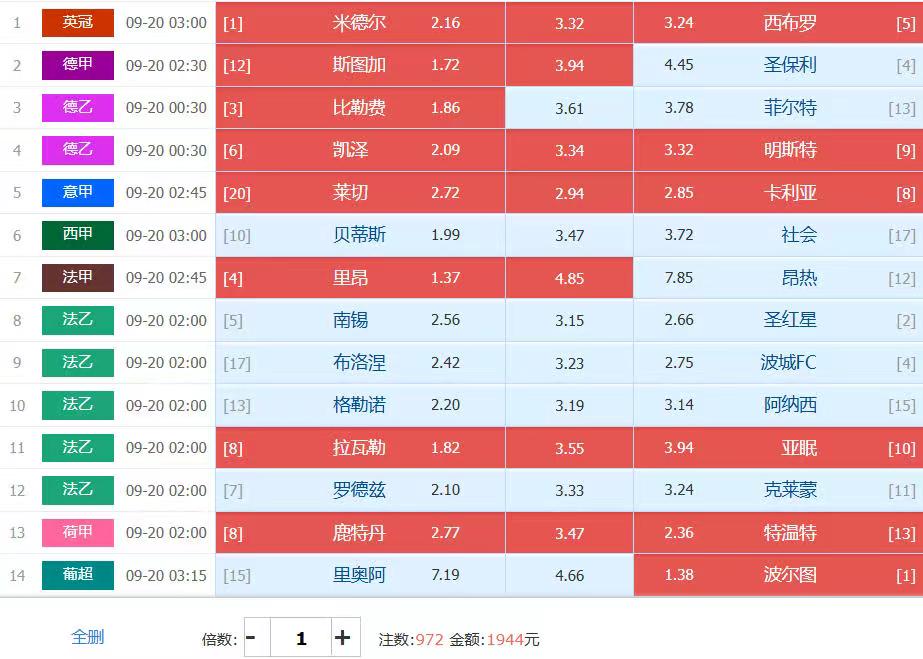
Task: Click the 葡超 league tag
Action: (x=78, y=575)
